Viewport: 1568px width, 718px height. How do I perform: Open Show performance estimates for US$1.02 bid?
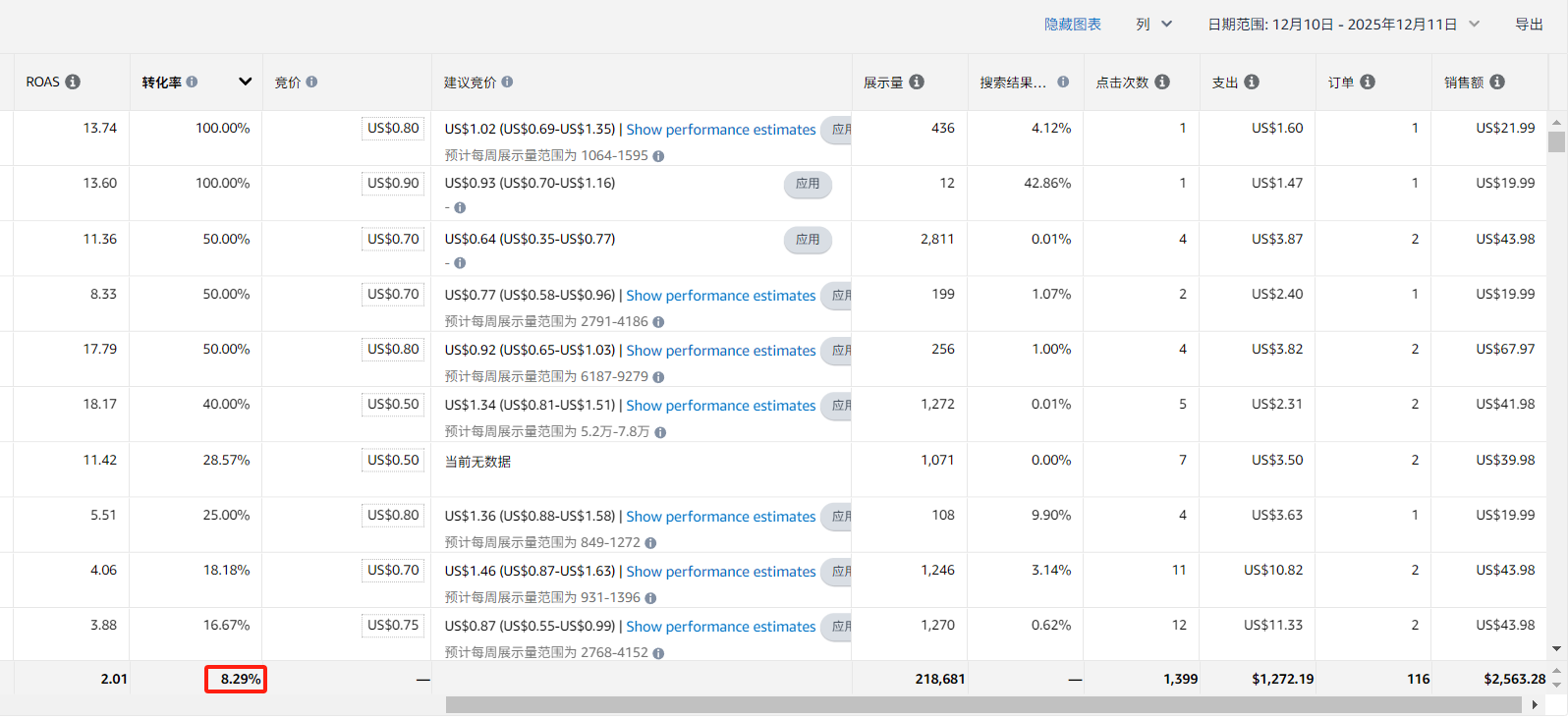coord(720,130)
